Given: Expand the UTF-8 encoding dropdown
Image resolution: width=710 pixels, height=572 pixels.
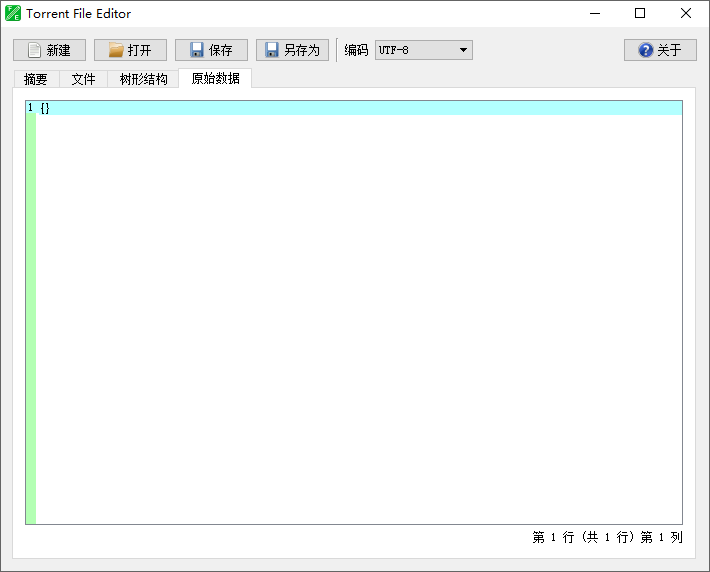Looking at the screenshot, I should [424, 50].
